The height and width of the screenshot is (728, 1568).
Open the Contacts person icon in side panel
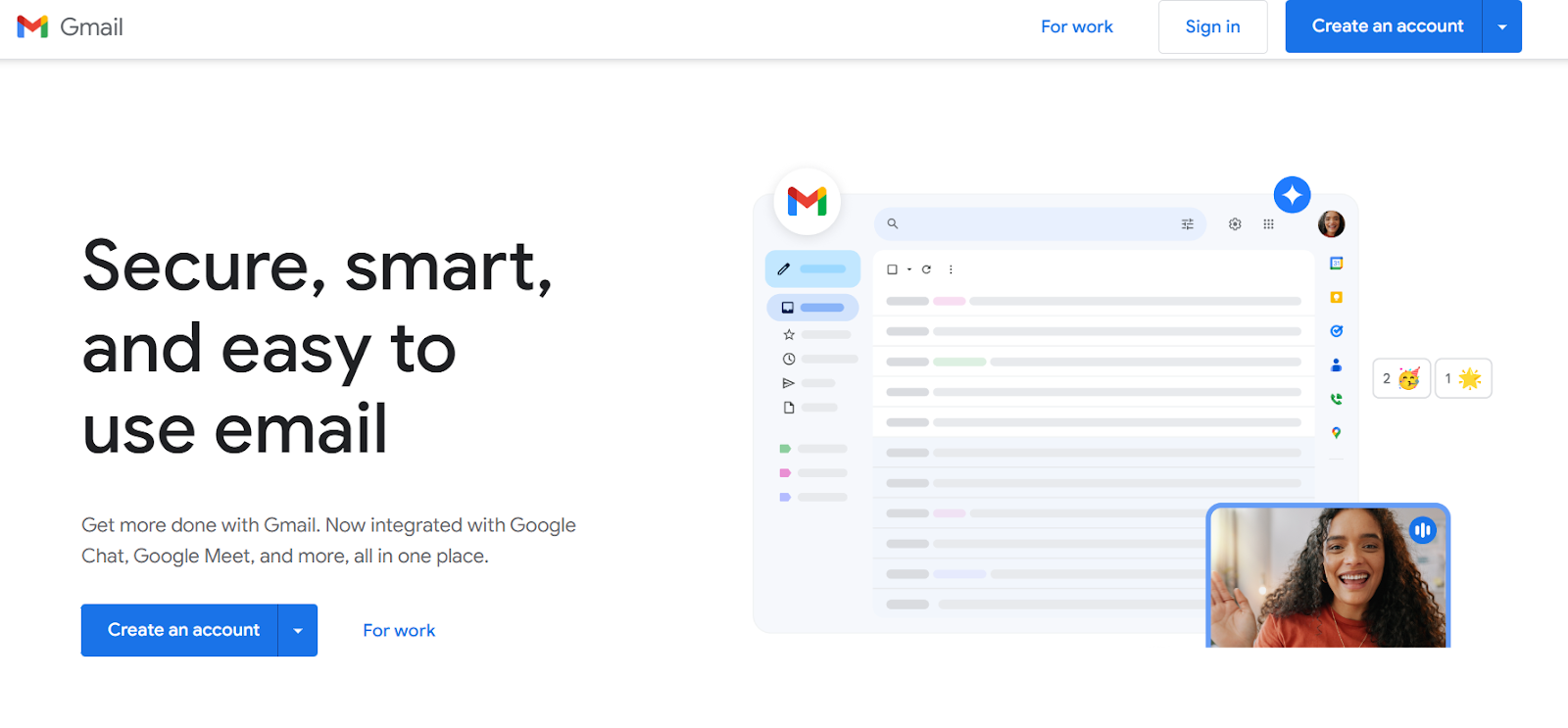point(1336,364)
